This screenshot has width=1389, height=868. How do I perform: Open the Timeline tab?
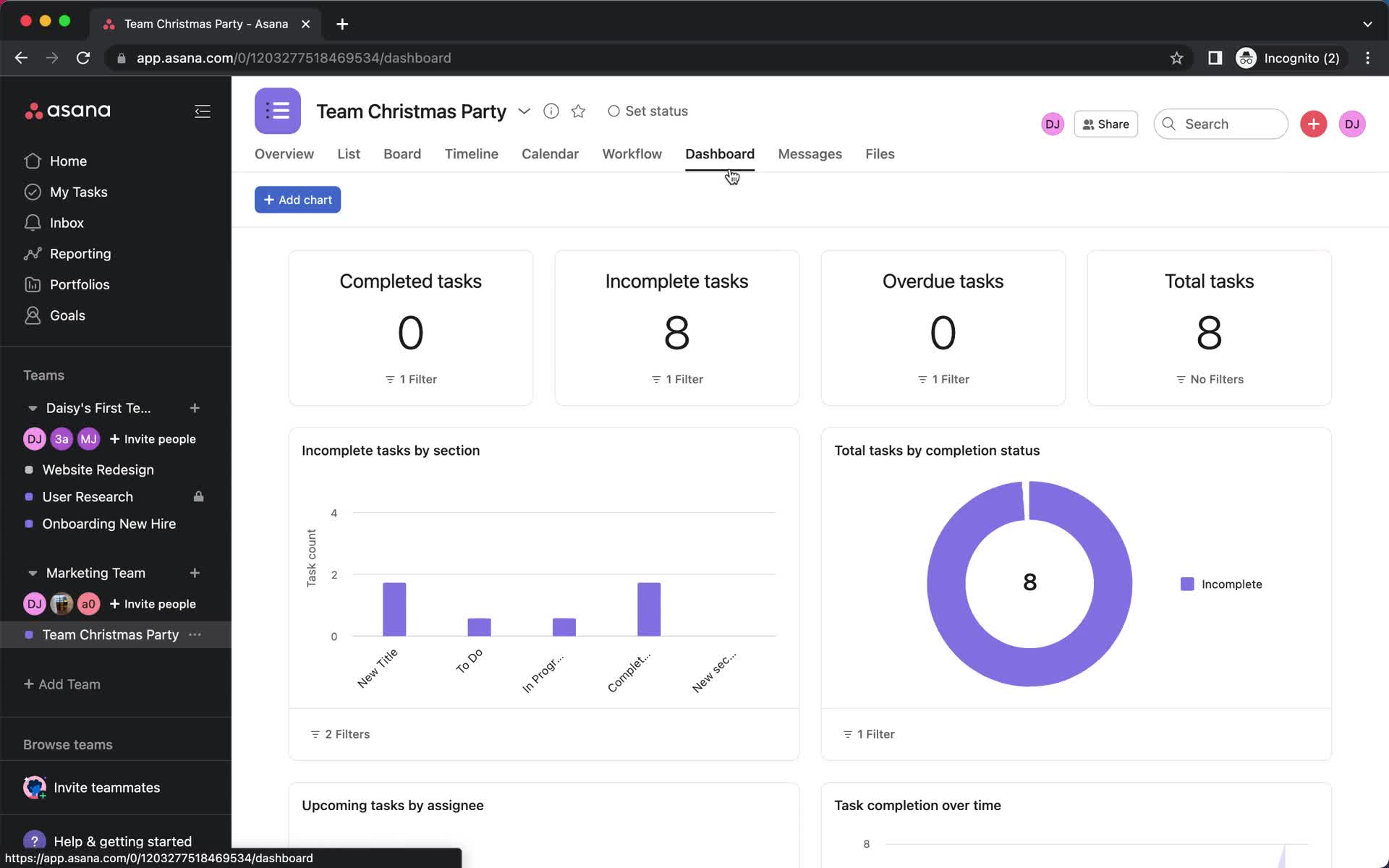point(471,154)
